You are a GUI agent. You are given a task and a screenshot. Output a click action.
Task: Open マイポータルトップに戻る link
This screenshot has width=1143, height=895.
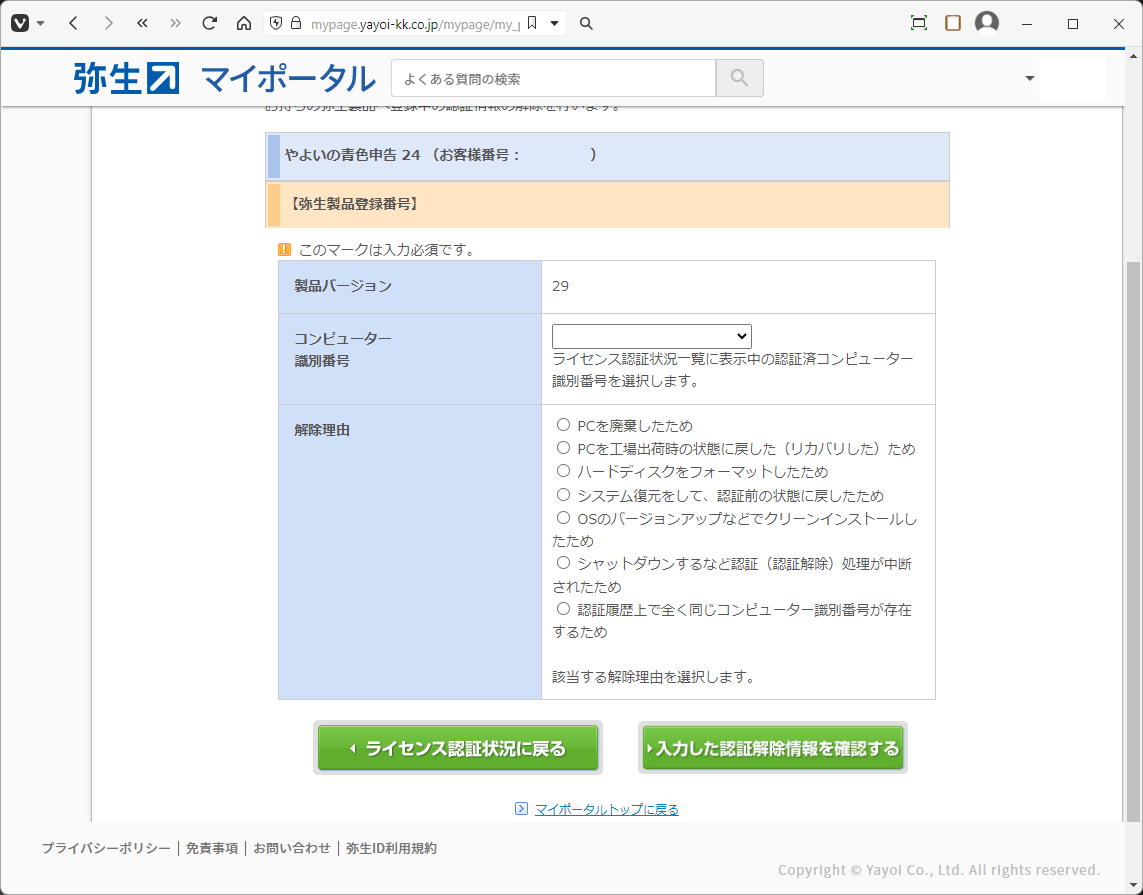[606, 809]
